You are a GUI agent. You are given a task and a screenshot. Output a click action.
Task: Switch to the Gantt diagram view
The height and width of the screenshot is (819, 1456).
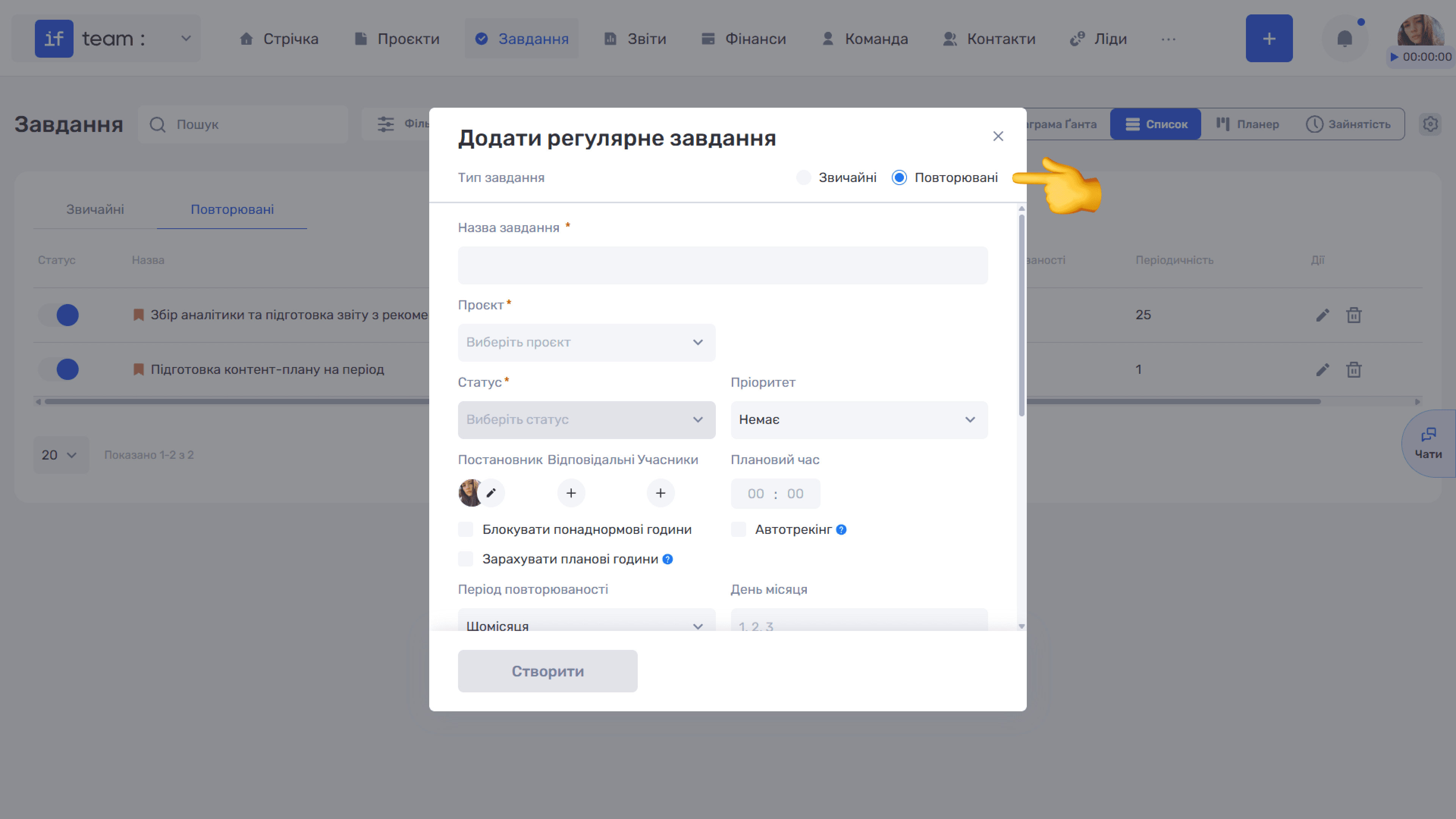click(x=1062, y=124)
